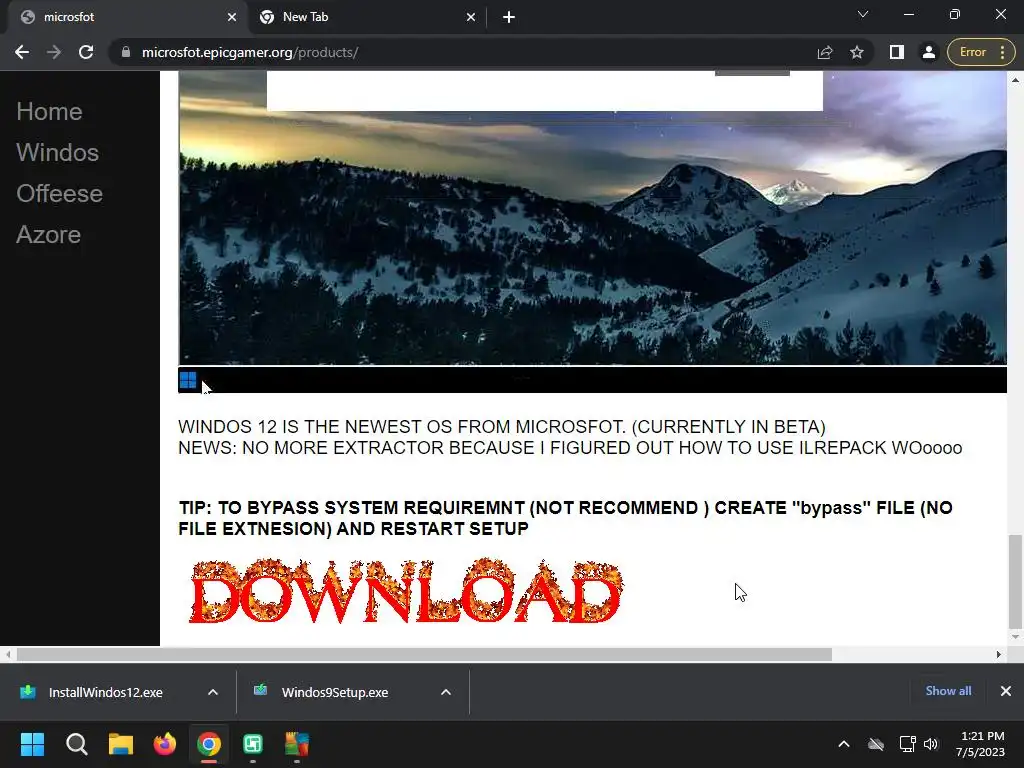Open network settings tray icon

click(907, 744)
